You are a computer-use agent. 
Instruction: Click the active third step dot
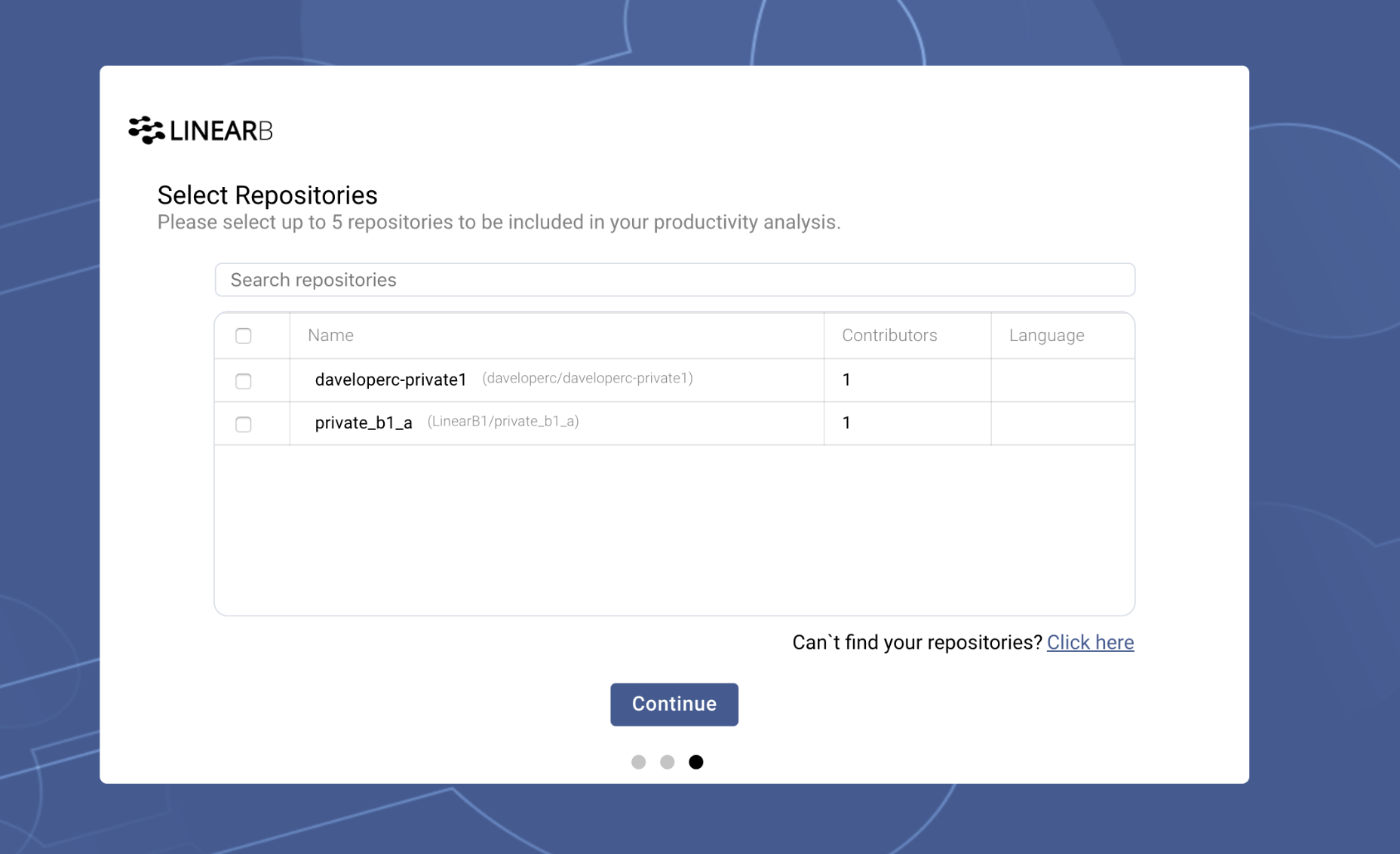[x=695, y=762]
